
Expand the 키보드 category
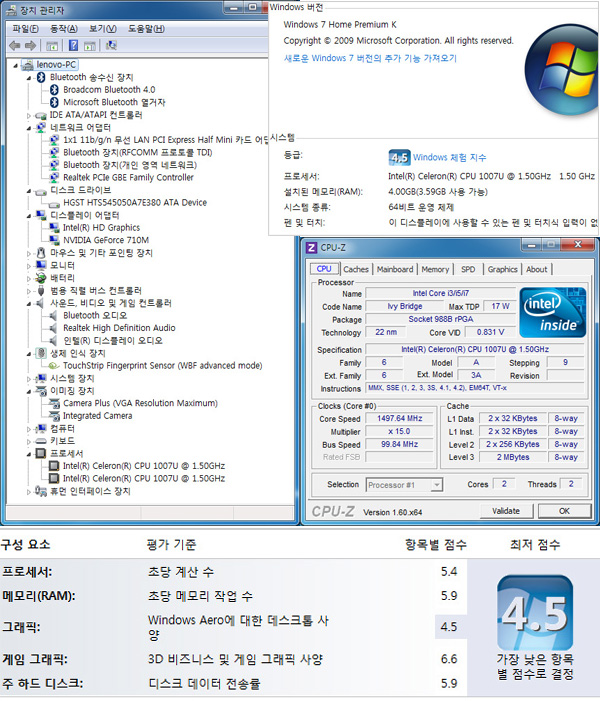pyautogui.click(x=29, y=442)
